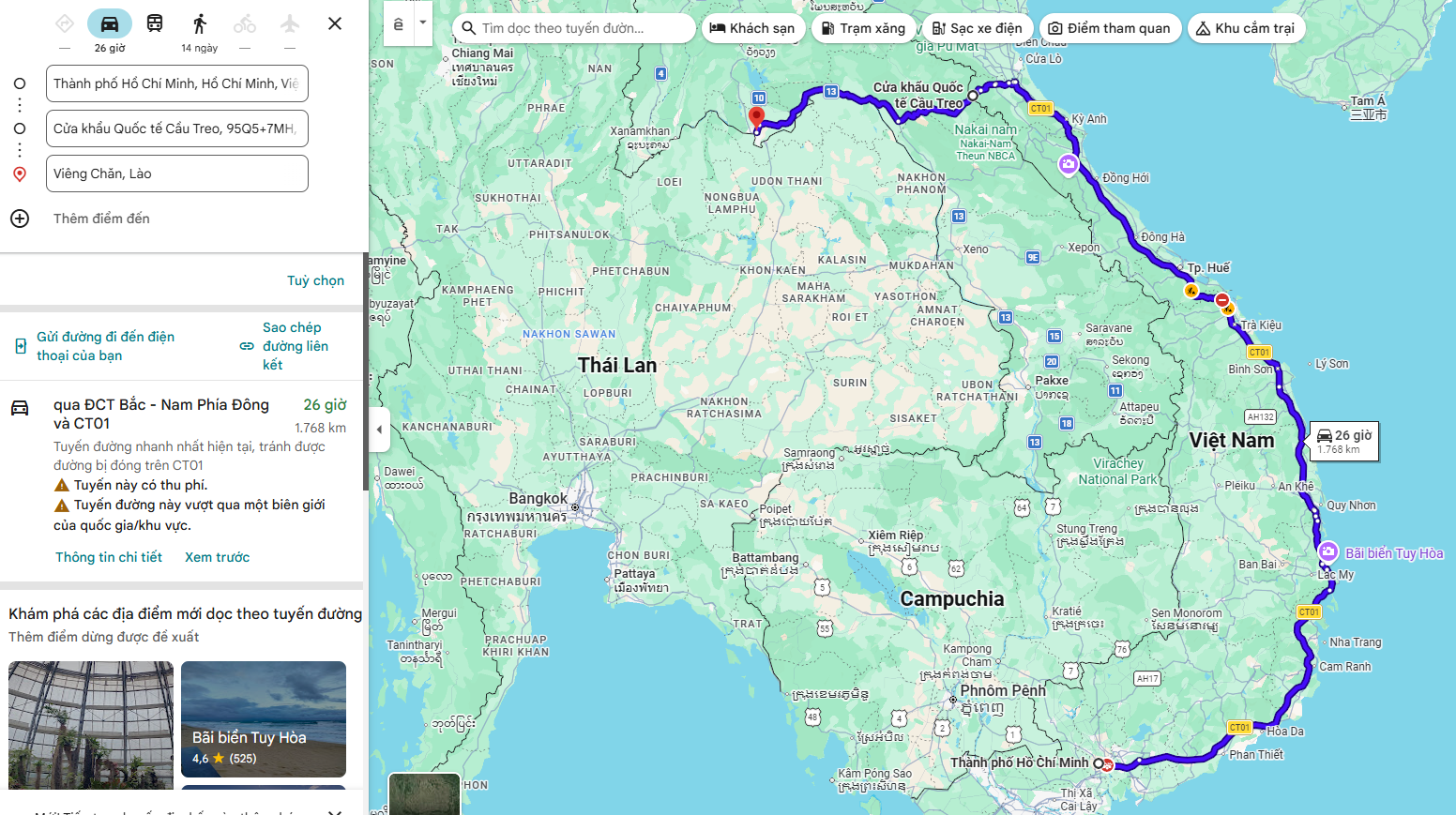Send directions to your phone
Viewport: 1456px width, 815px height.
coord(95,346)
